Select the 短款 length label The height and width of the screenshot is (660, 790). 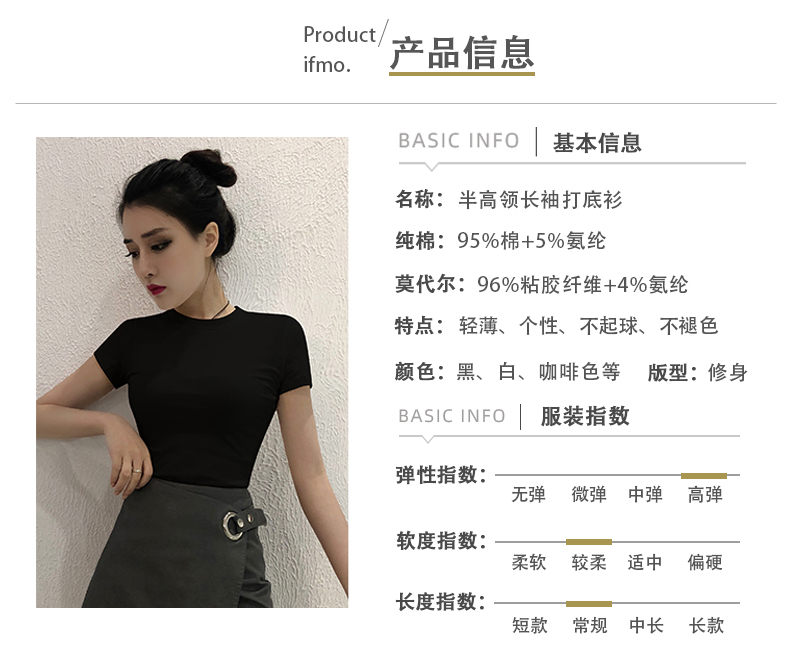pyautogui.click(x=530, y=625)
